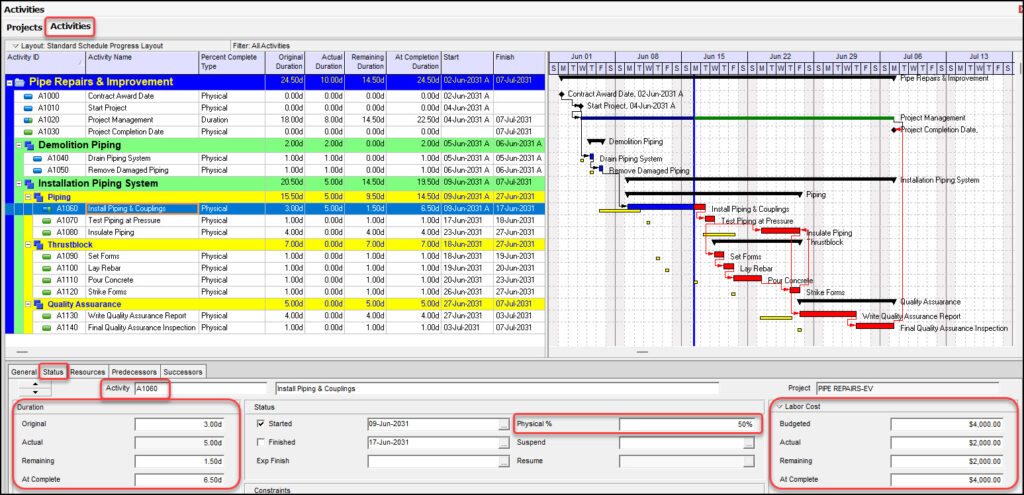Viewport: 1024px width, 495px height.
Task: Select the 'Test Piping at Pressure' row name
Action: pos(124,221)
